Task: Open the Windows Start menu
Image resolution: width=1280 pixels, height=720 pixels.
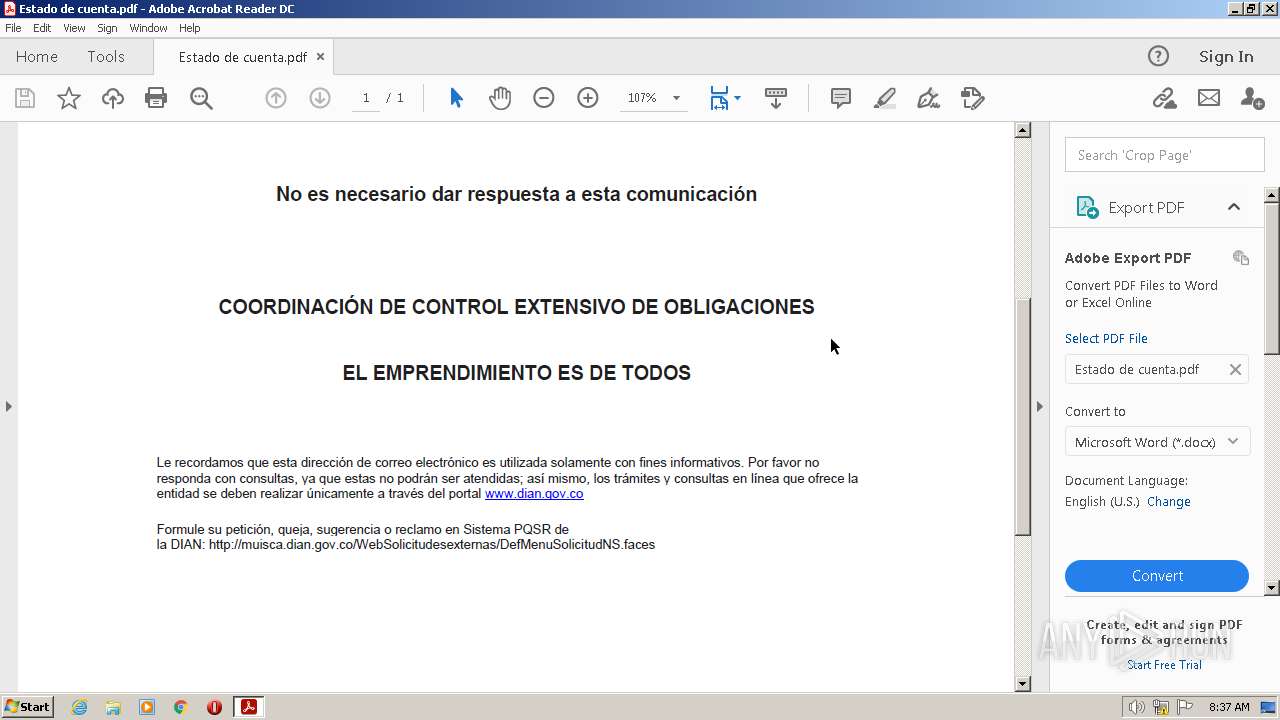Action: tap(28, 707)
